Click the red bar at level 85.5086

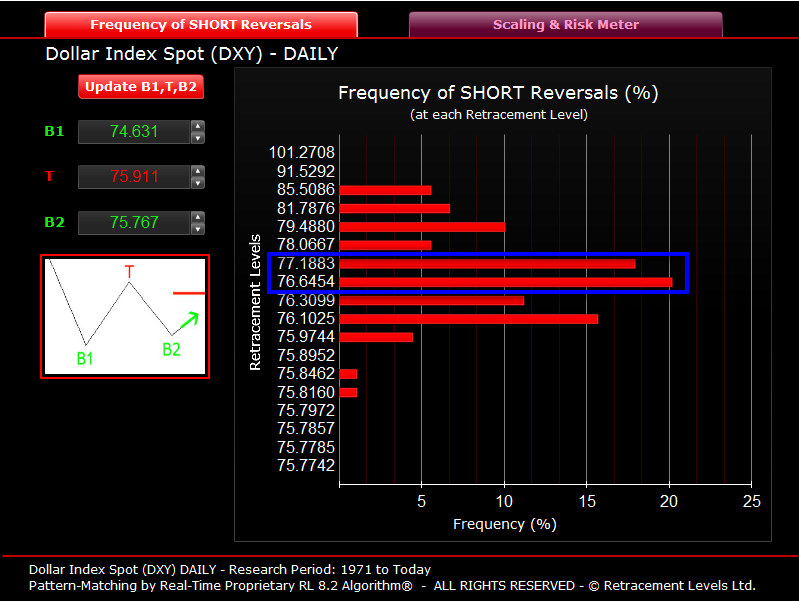385,190
